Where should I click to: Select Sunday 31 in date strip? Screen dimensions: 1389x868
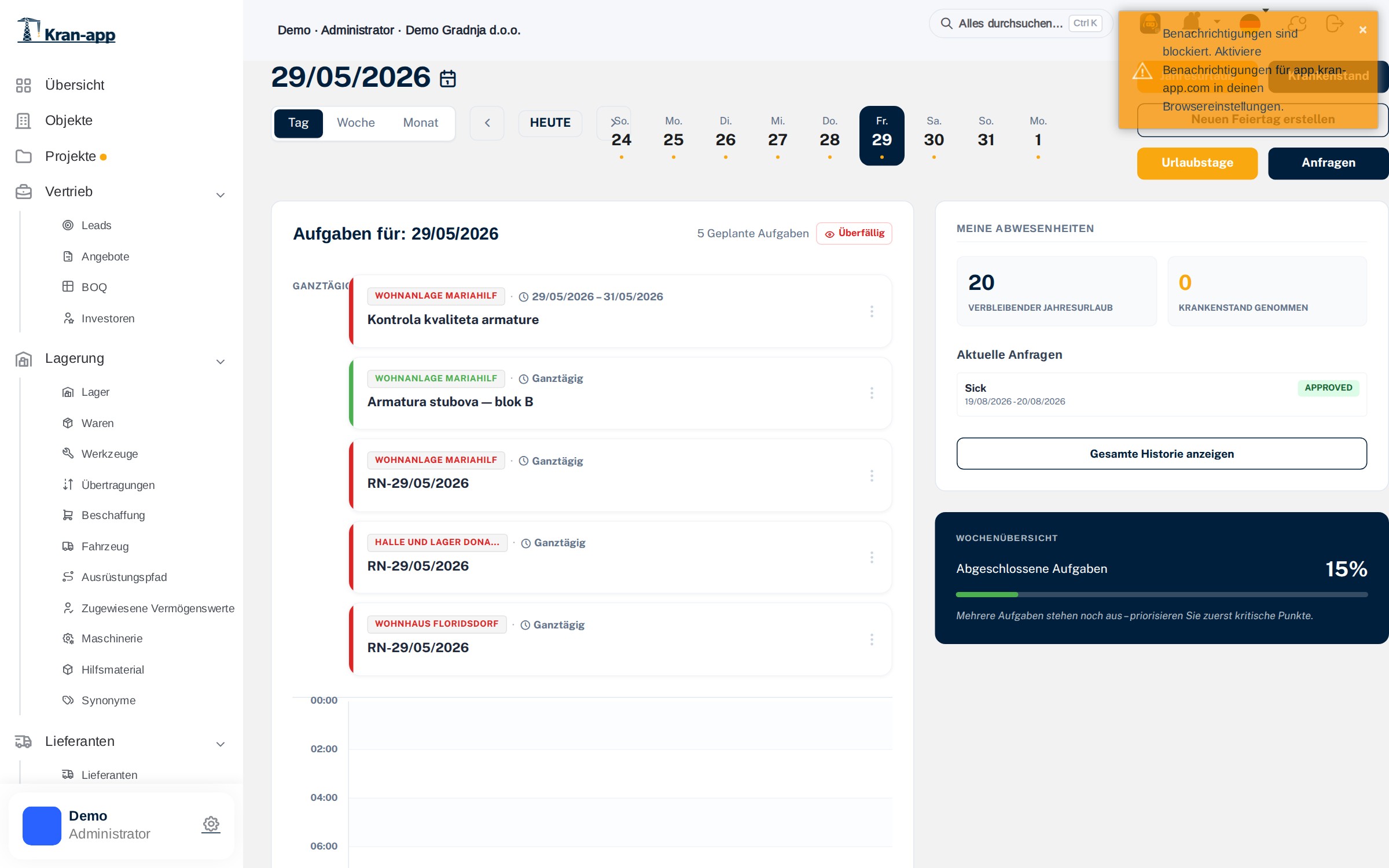(x=986, y=136)
